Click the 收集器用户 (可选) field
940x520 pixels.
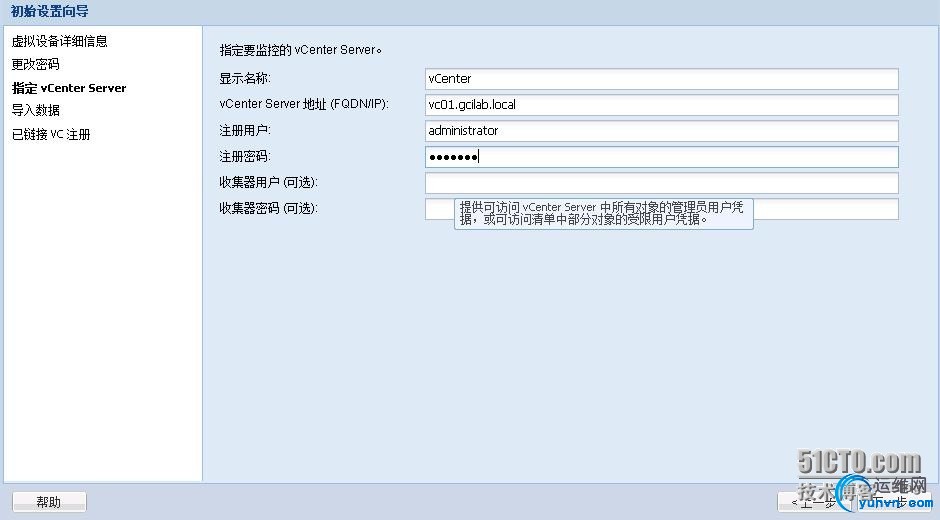click(x=662, y=183)
